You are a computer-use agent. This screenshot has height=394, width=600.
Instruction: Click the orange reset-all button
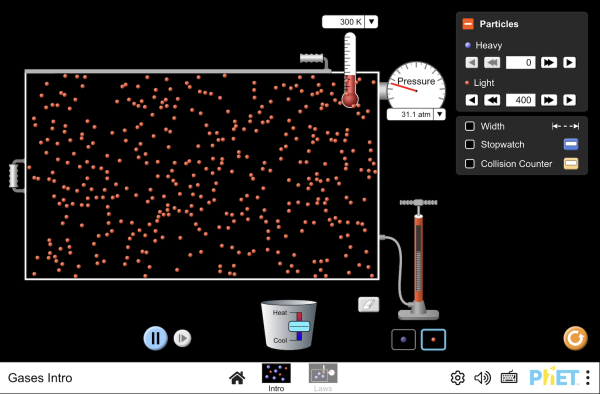point(575,338)
